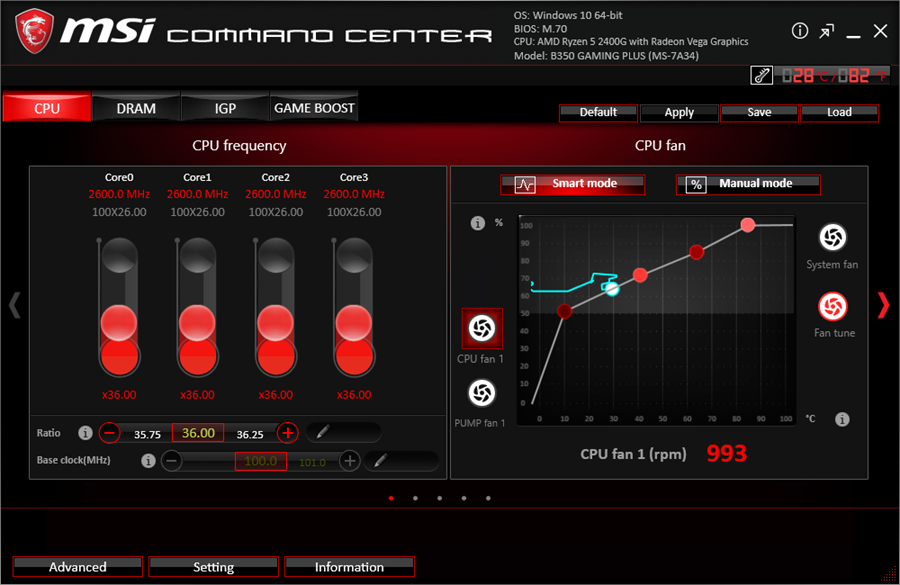
Task: Decrease CPU ratio with minus button
Action: tap(110, 433)
